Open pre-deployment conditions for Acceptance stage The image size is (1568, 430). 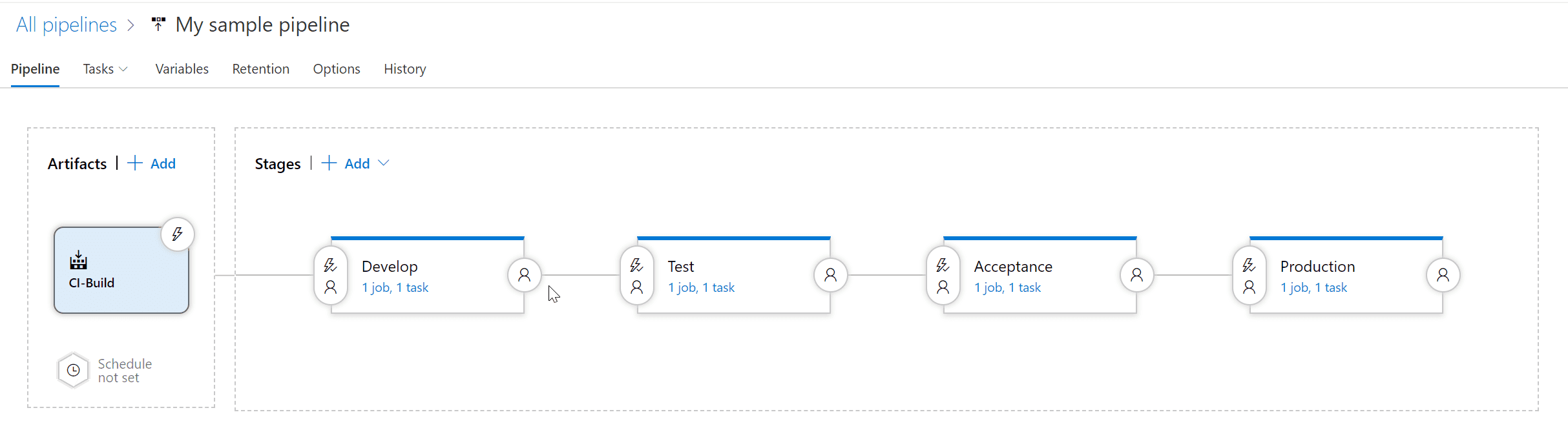943,276
